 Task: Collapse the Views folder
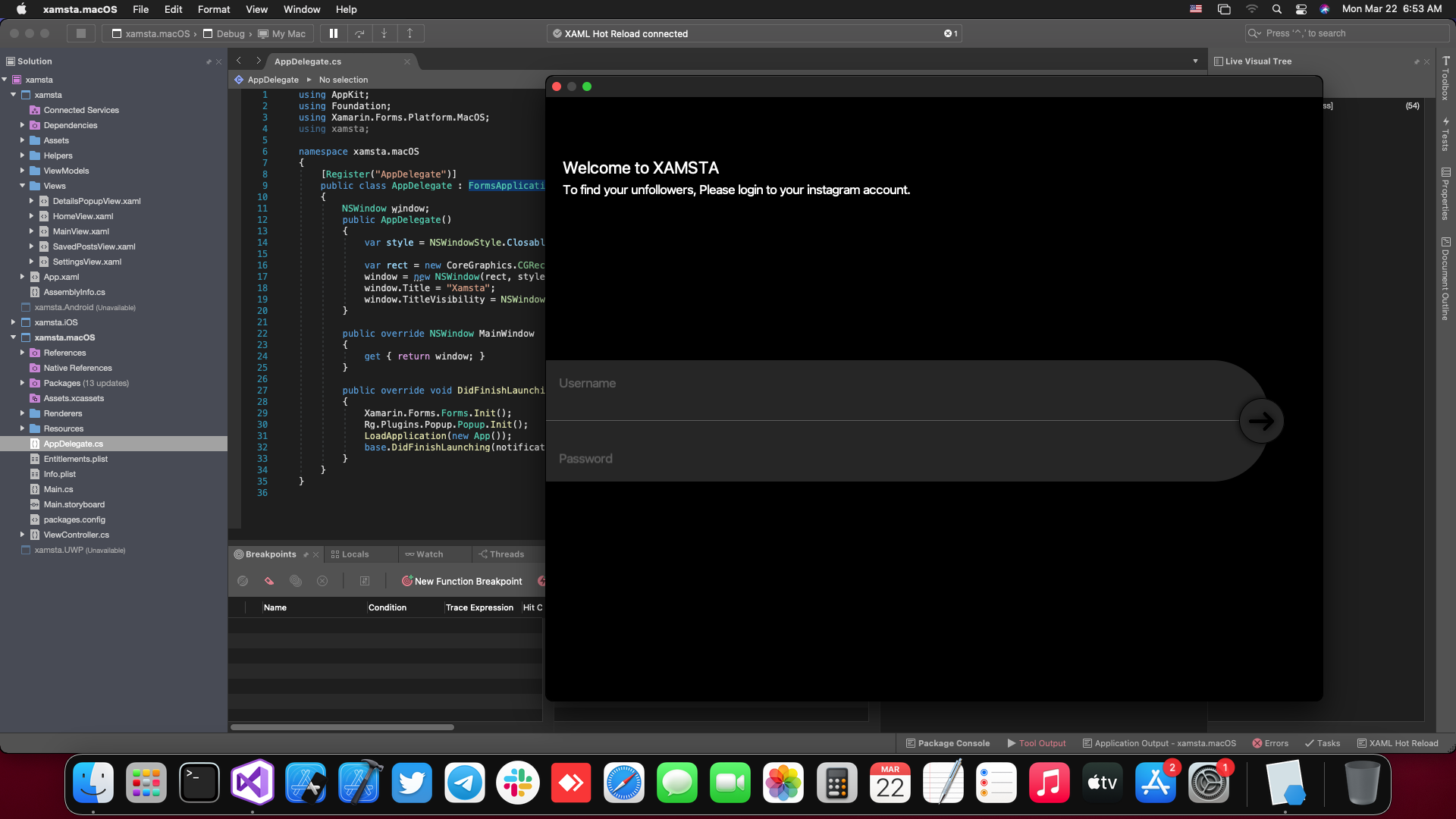pos(23,186)
